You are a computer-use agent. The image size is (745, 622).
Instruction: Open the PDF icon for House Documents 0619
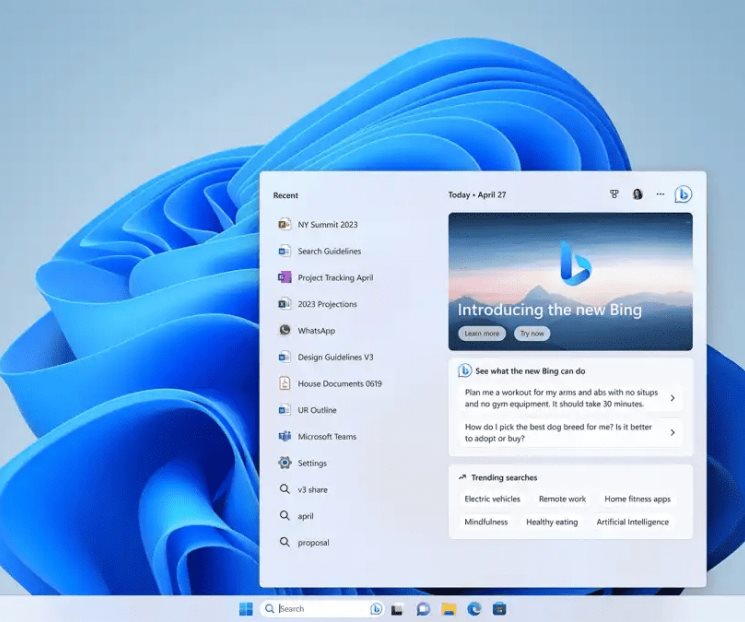point(284,383)
